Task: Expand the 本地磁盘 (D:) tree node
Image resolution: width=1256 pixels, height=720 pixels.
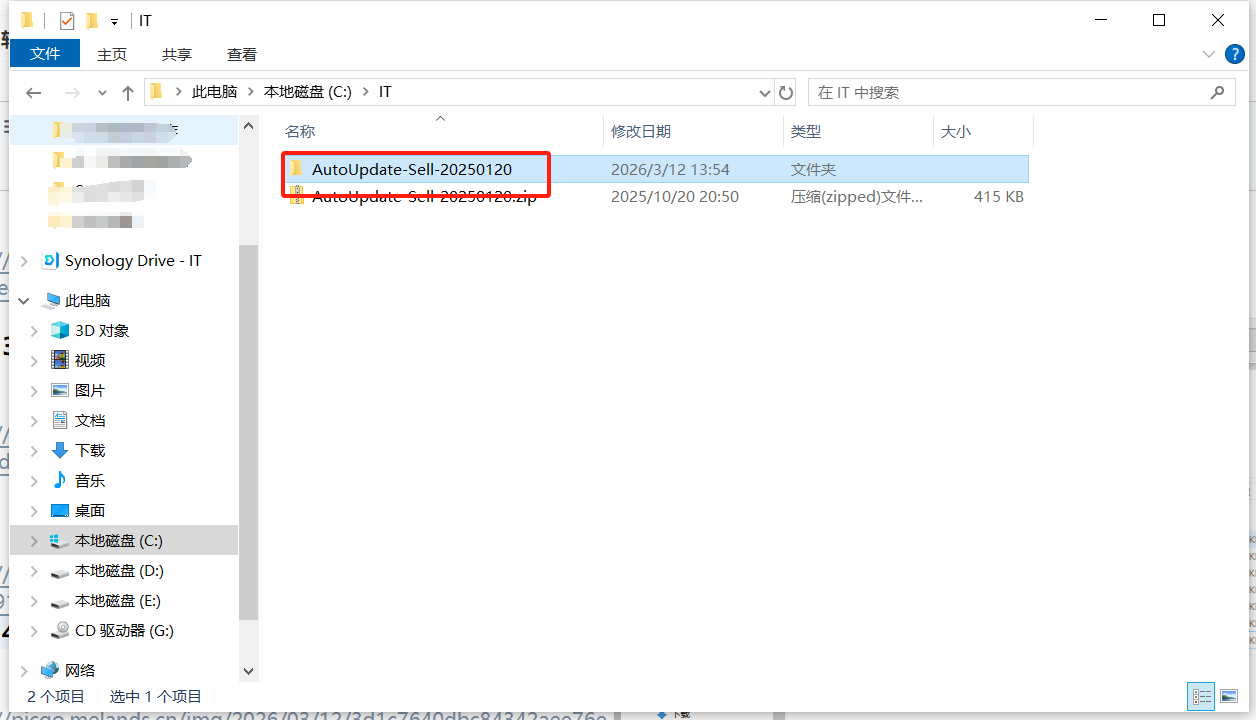Action: [34, 571]
